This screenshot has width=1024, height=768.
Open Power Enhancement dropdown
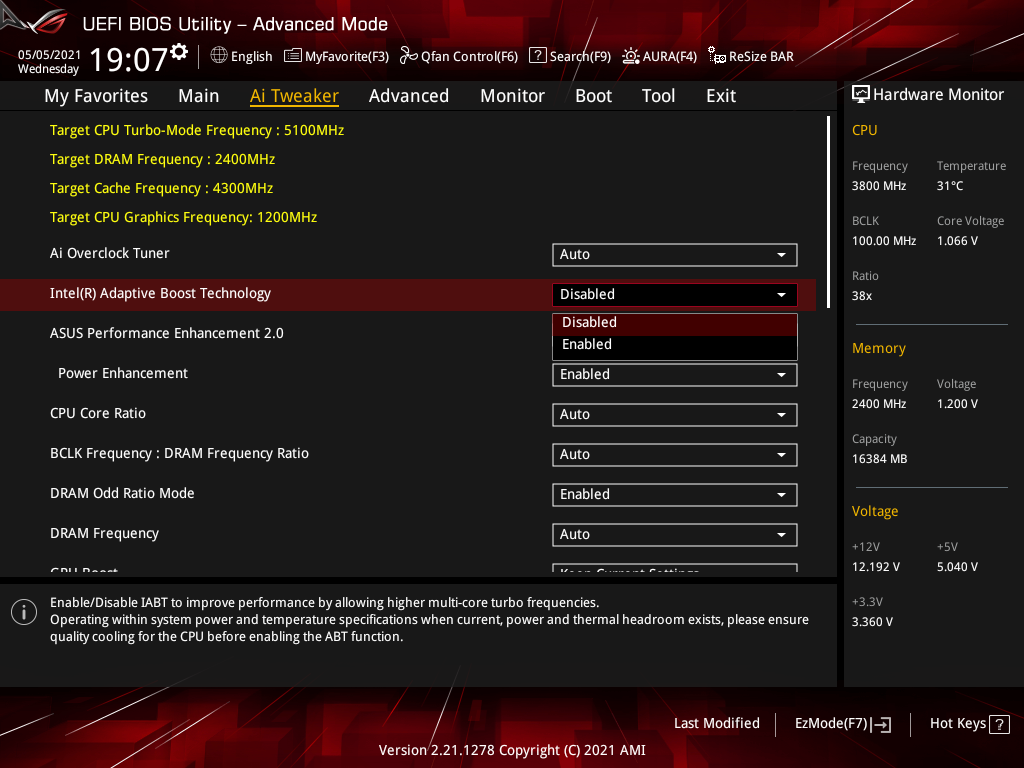pyautogui.click(x=675, y=375)
